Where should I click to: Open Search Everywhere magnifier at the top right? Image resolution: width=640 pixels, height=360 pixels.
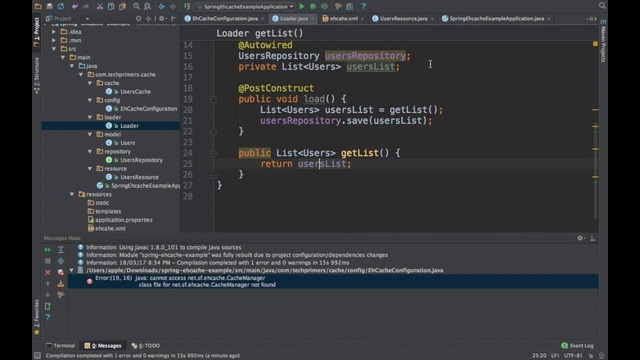point(602,5)
